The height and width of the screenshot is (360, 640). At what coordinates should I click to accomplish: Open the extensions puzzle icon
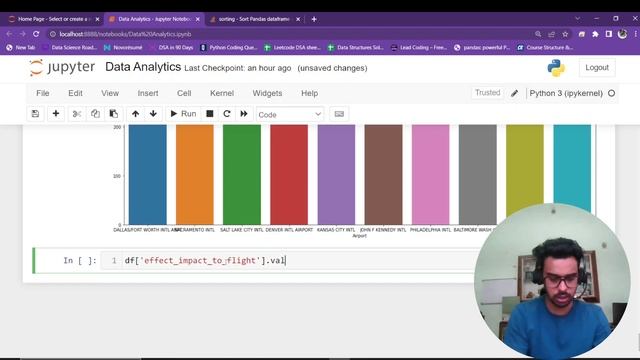click(595, 34)
